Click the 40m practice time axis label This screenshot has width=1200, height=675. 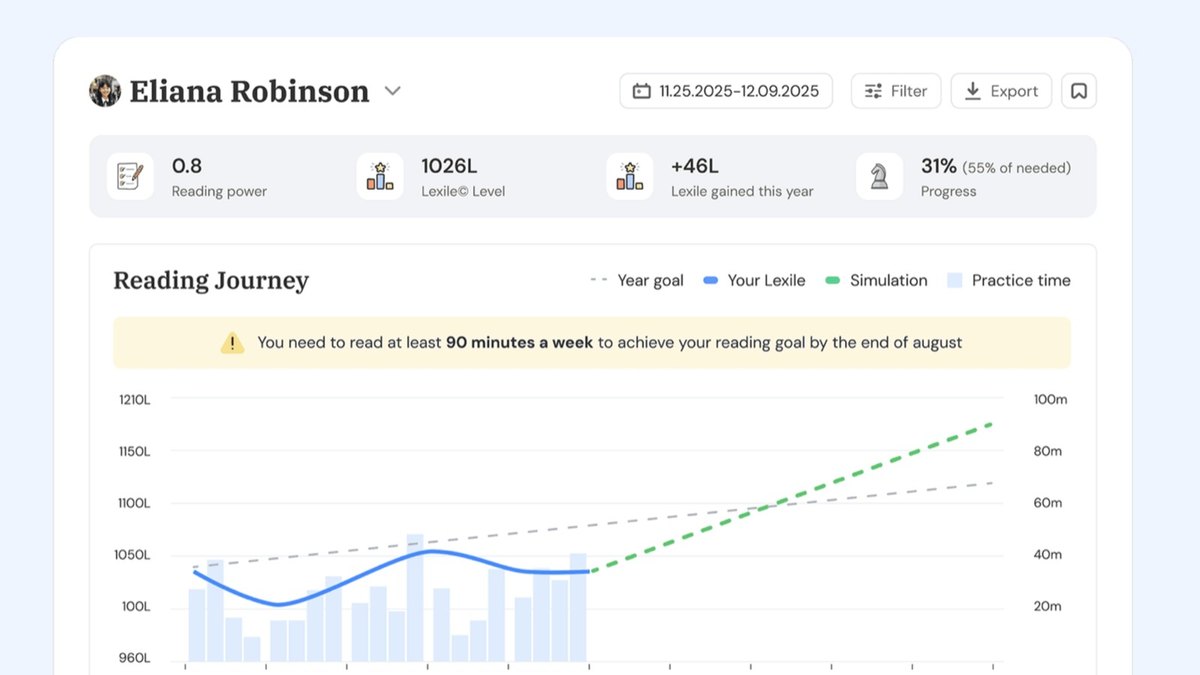(1048, 555)
